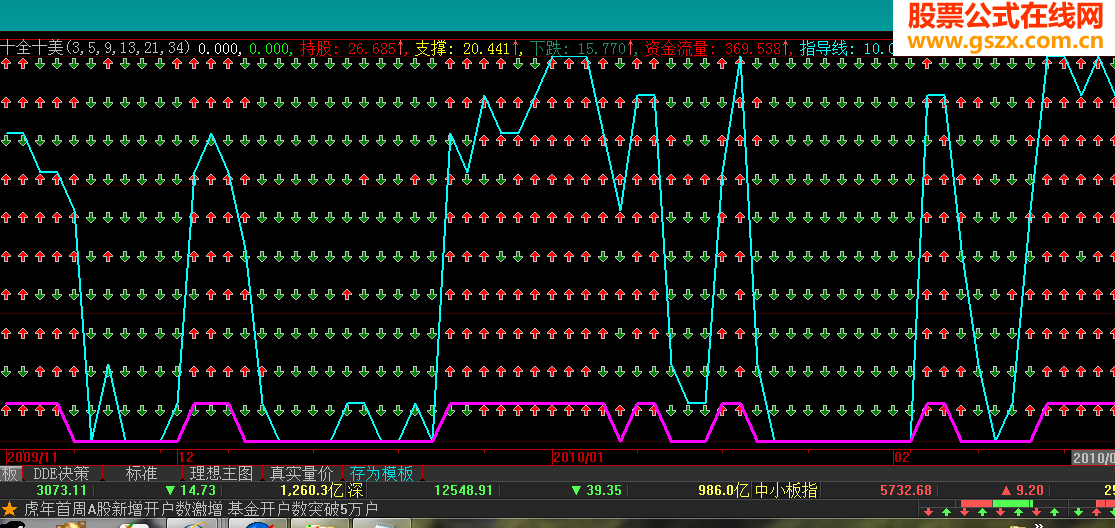The image size is (1115, 528).
Task: Click the 深 index label in status bar
Action: pos(356,490)
